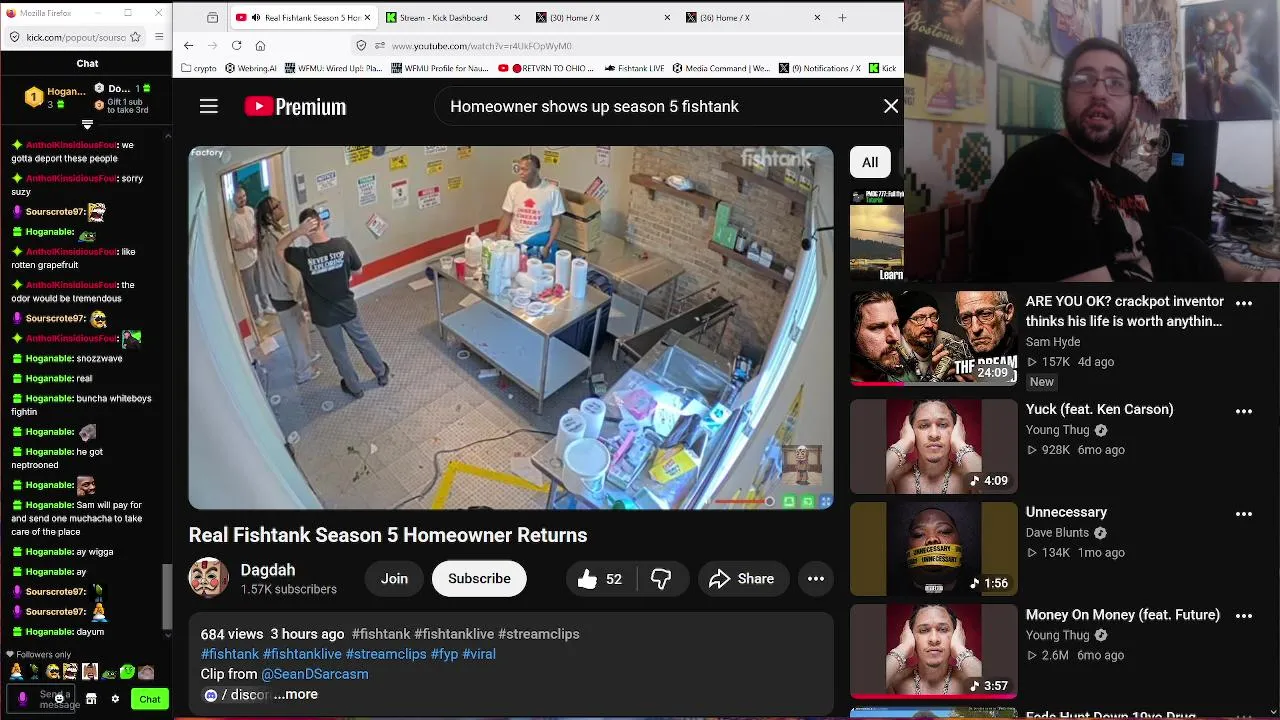Close the Real Fishtank Season 5 tab
The height and width of the screenshot is (720, 1280).
pos(367,17)
